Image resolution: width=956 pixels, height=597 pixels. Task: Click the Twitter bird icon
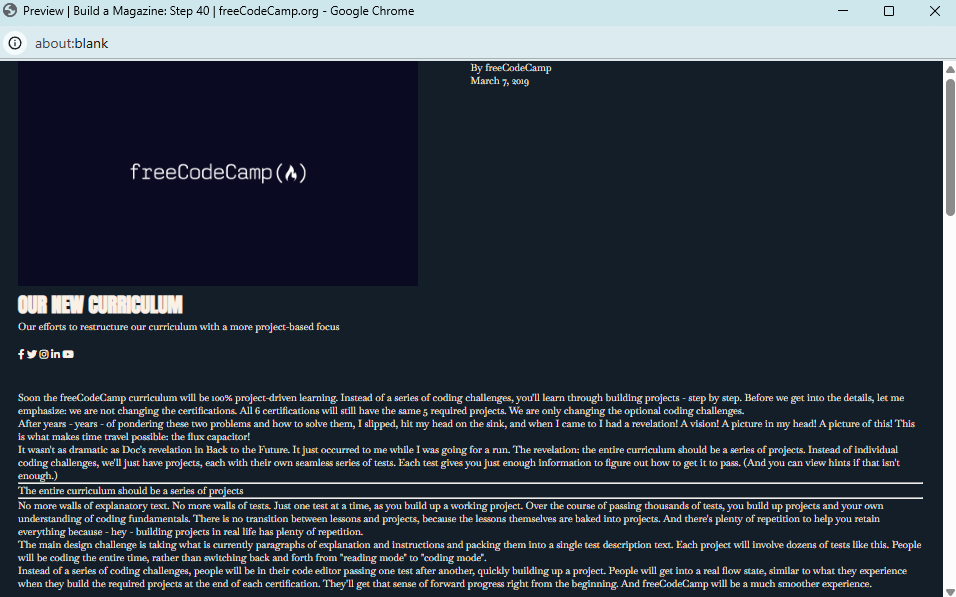tap(32, 354)
